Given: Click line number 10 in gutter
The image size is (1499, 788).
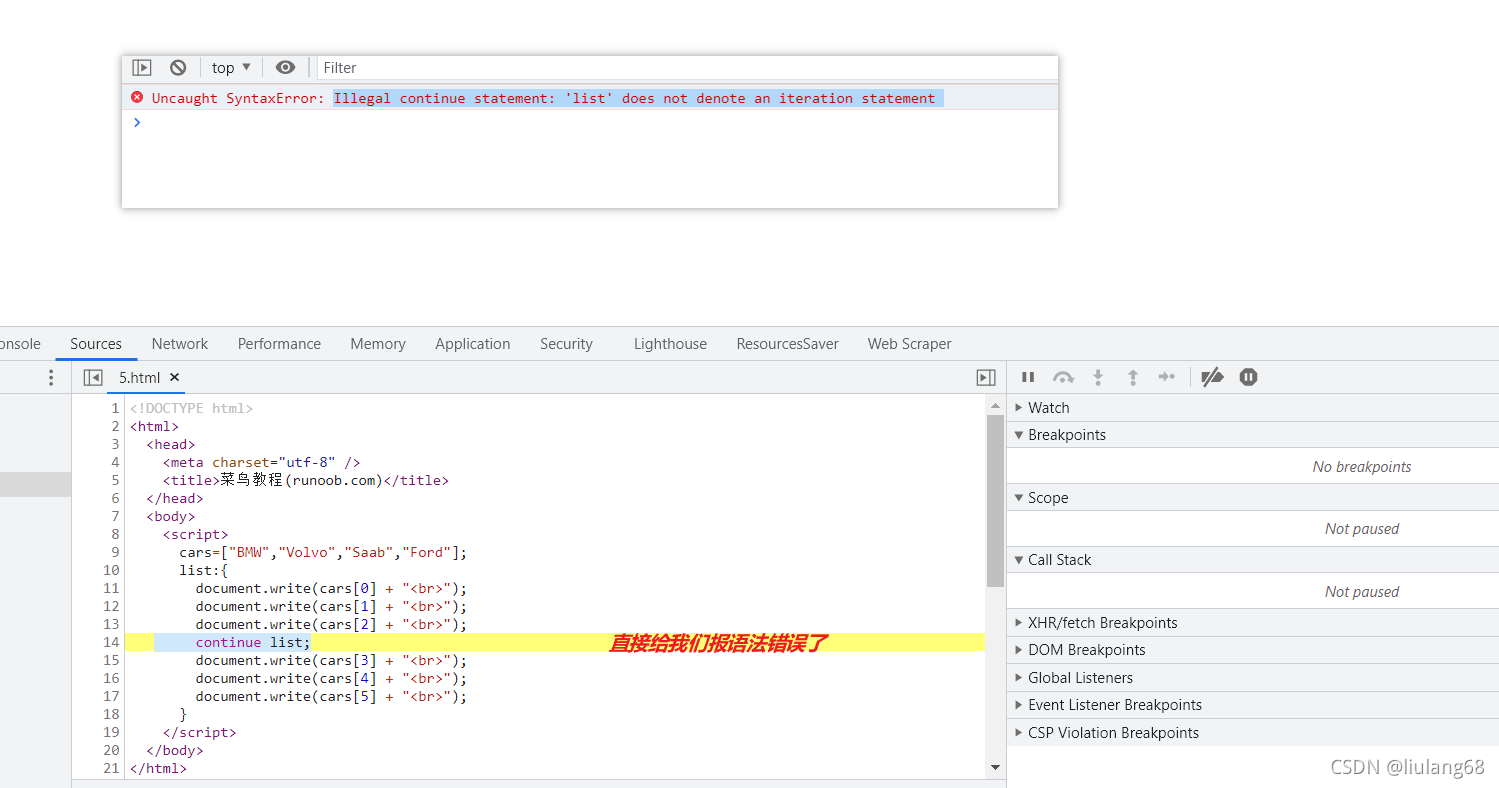Looking at the screenshot, I should 111,570.
